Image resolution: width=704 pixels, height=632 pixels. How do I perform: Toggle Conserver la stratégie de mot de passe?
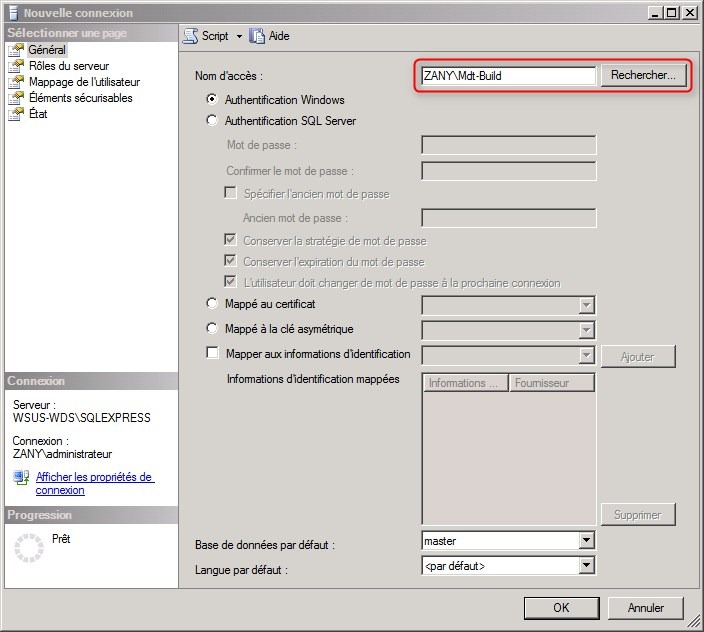point(230,239)
